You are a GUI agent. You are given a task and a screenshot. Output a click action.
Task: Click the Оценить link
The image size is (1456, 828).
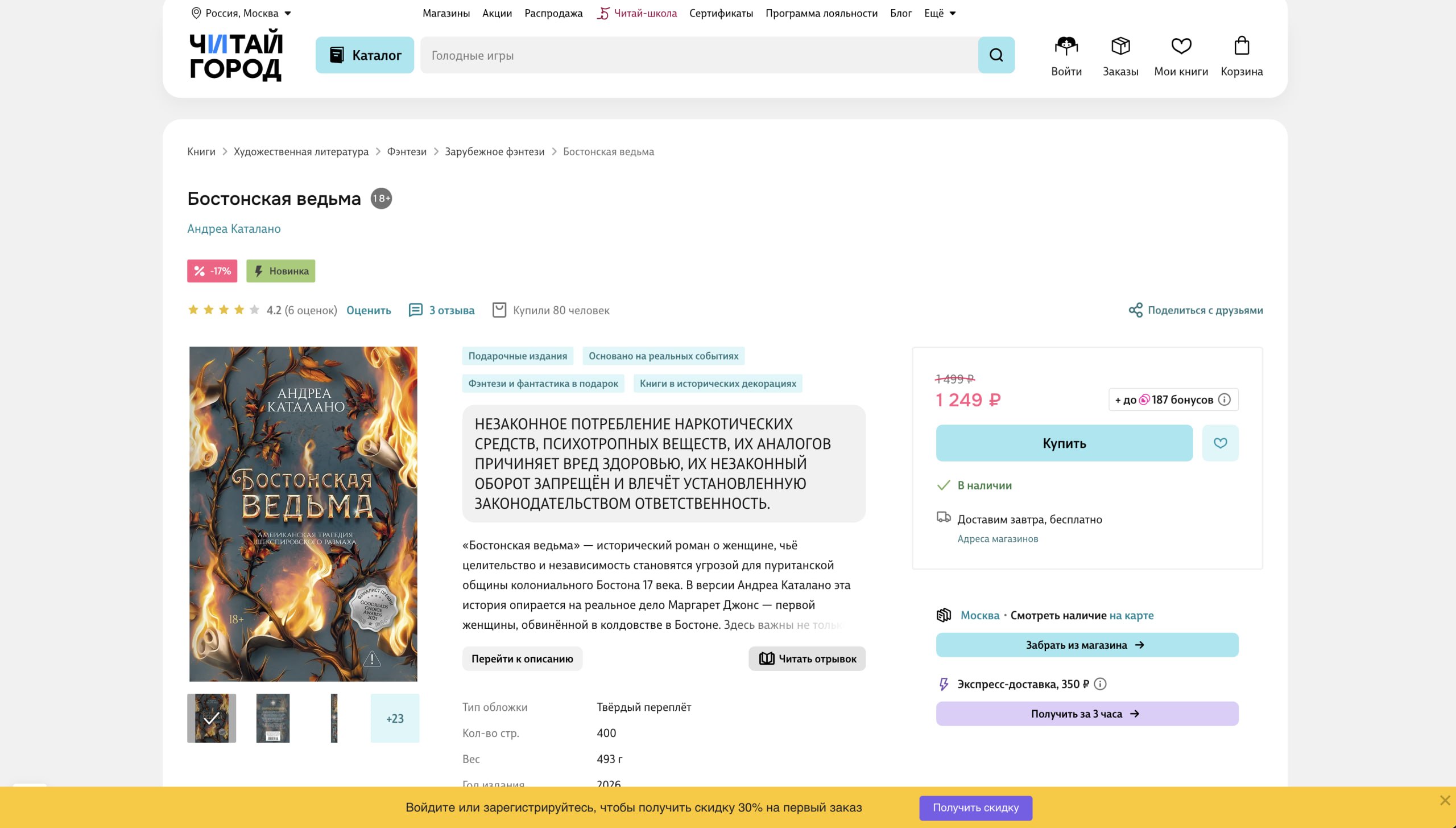pyautogui.click(x=369, y=310)
